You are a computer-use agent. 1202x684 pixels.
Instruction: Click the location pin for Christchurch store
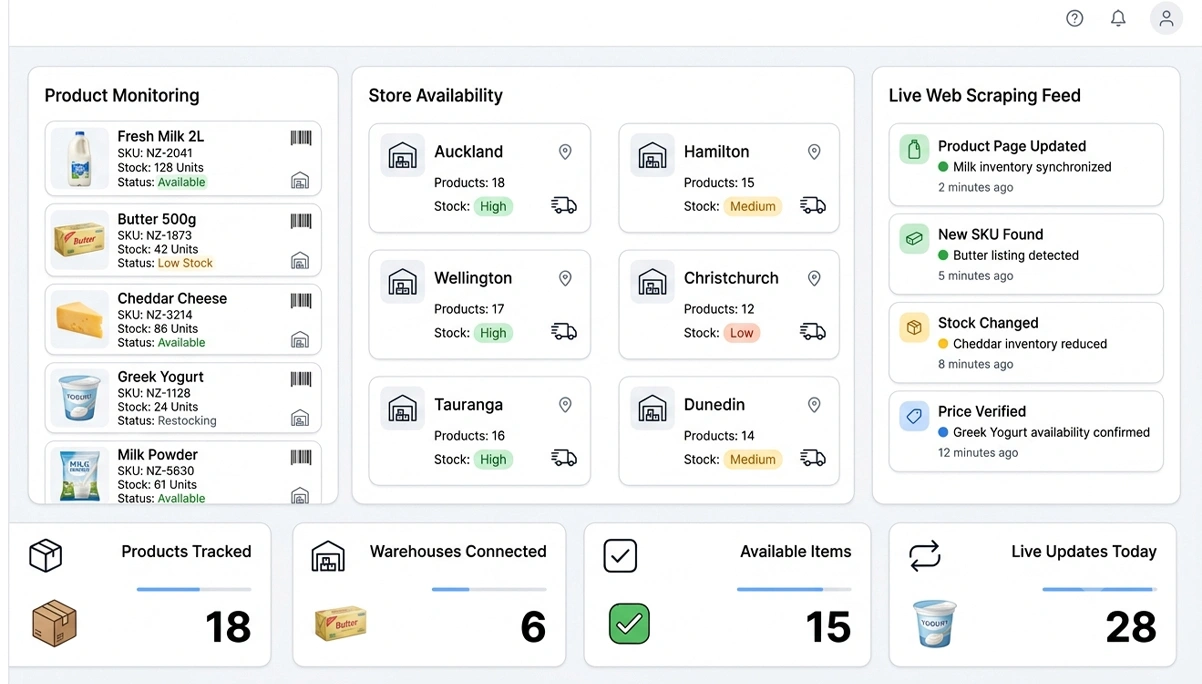(814, 279)
